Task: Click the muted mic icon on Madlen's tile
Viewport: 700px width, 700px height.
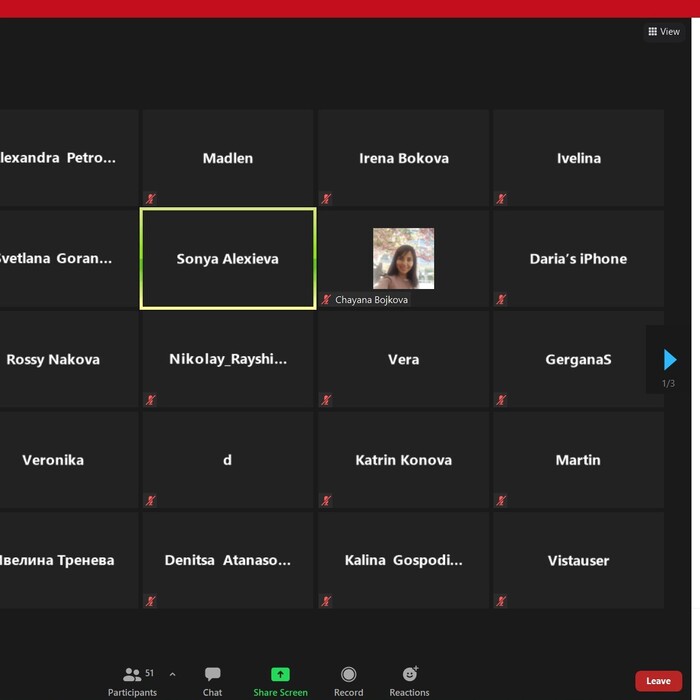Action: [151, 199]
